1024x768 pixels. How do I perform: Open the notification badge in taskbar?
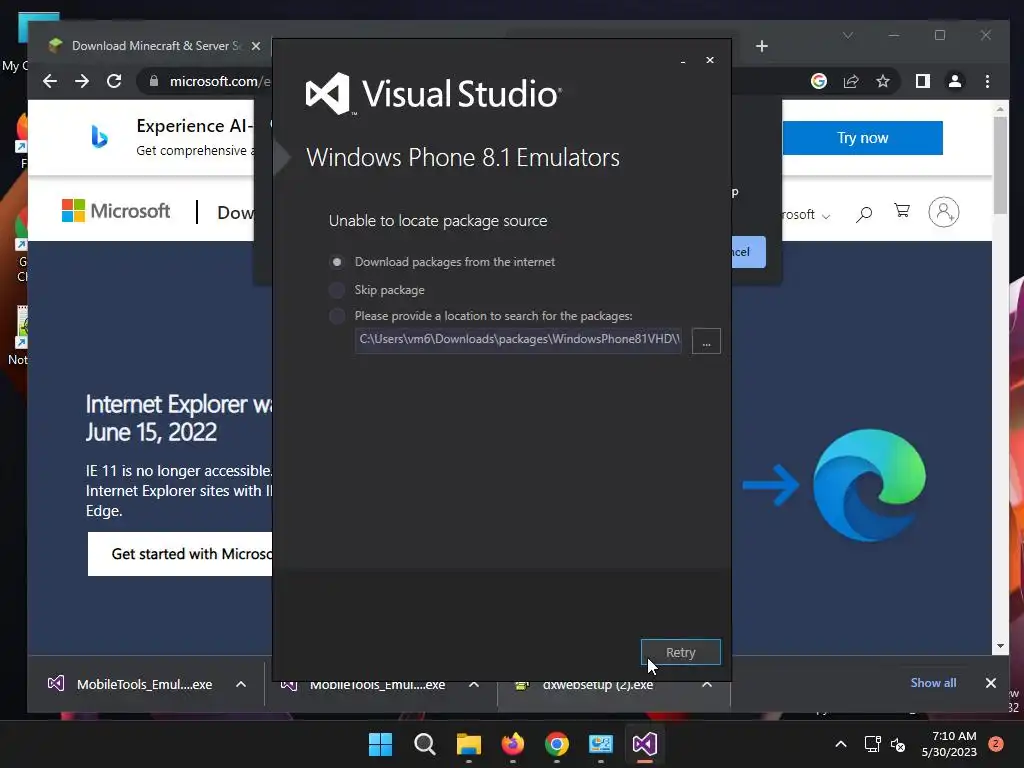pos(996,744)
